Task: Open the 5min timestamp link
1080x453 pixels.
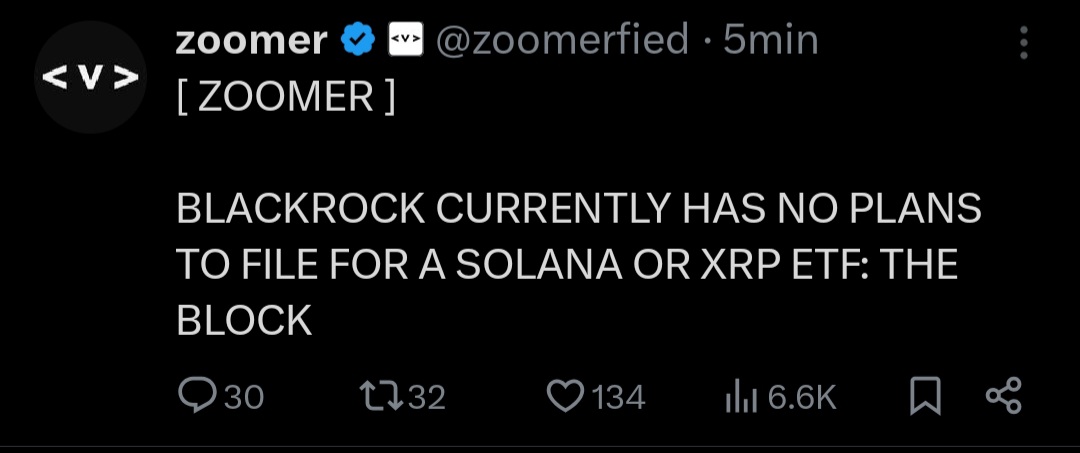Action: click(x=771, y=40)
